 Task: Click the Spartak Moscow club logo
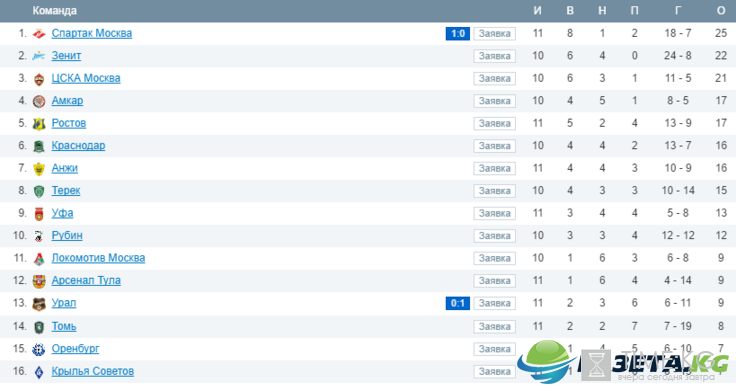tap(39, 34)
